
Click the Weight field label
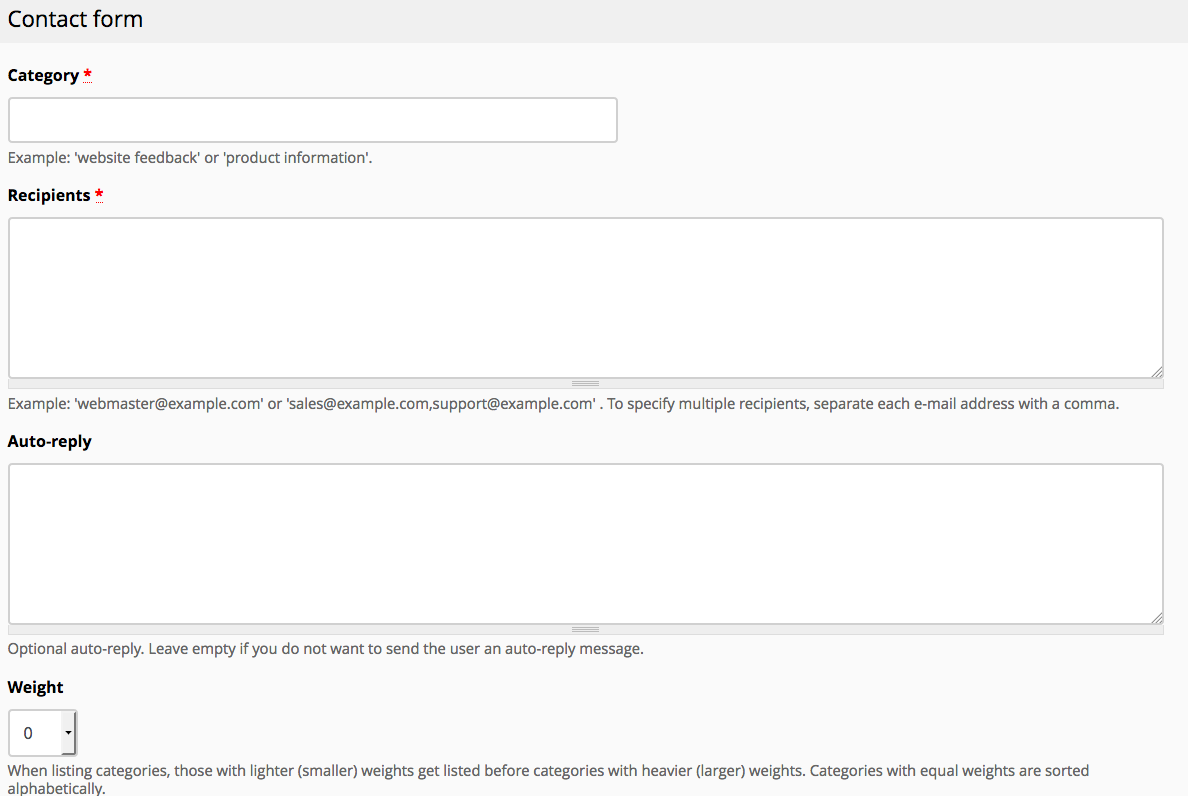pos(36,687)
